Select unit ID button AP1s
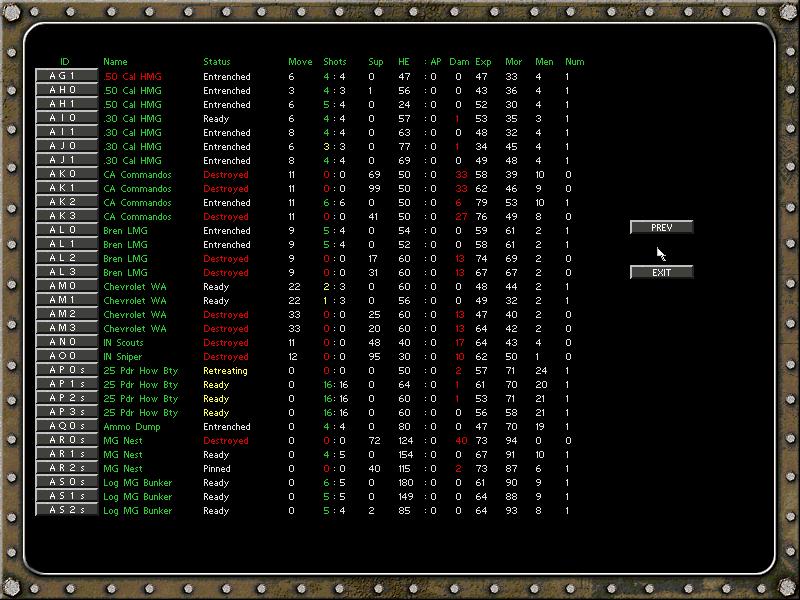Image resolution: width=800 pixels, height=600 pixels. point(67,385)
